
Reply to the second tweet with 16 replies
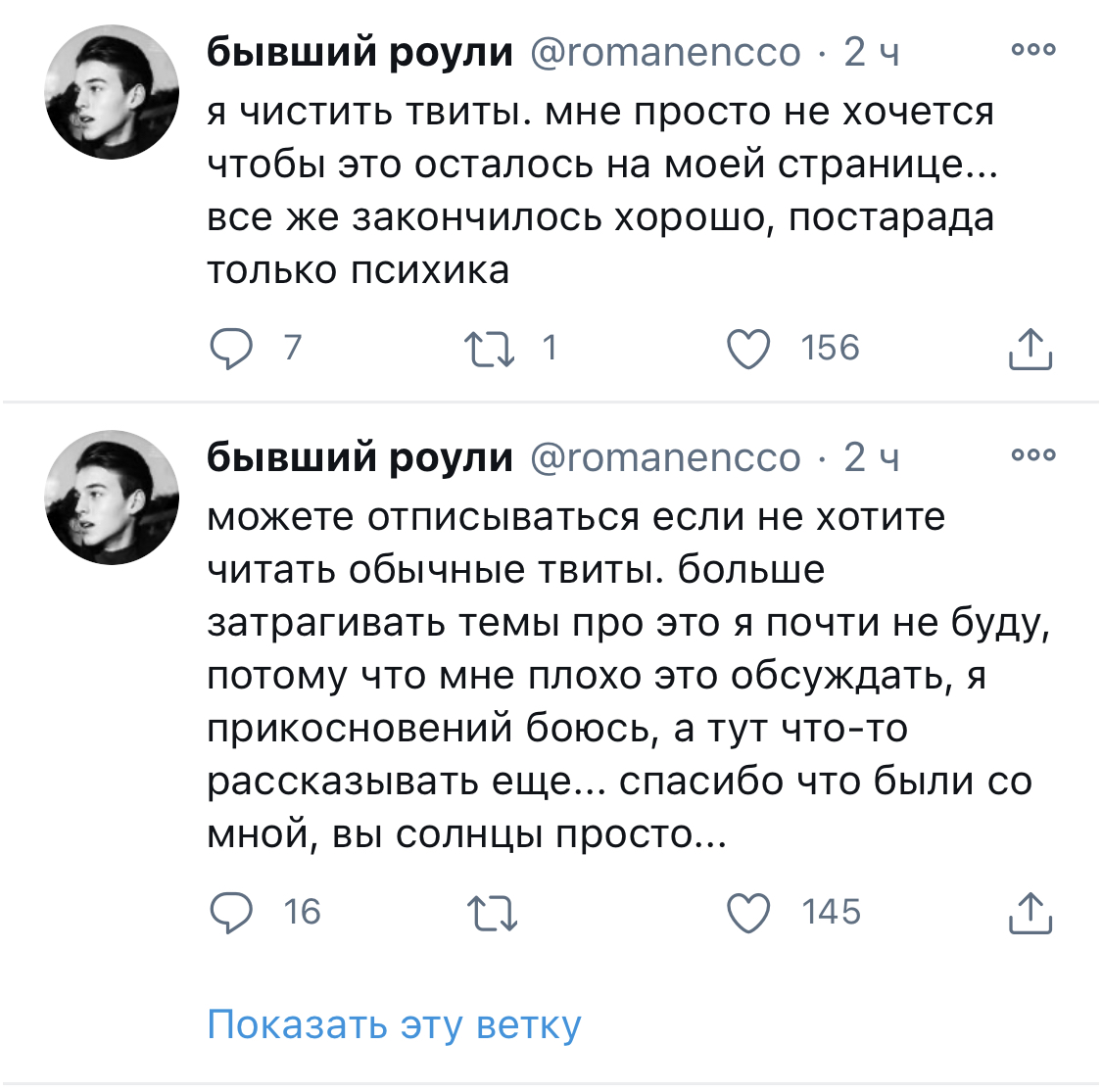point(230,912)
